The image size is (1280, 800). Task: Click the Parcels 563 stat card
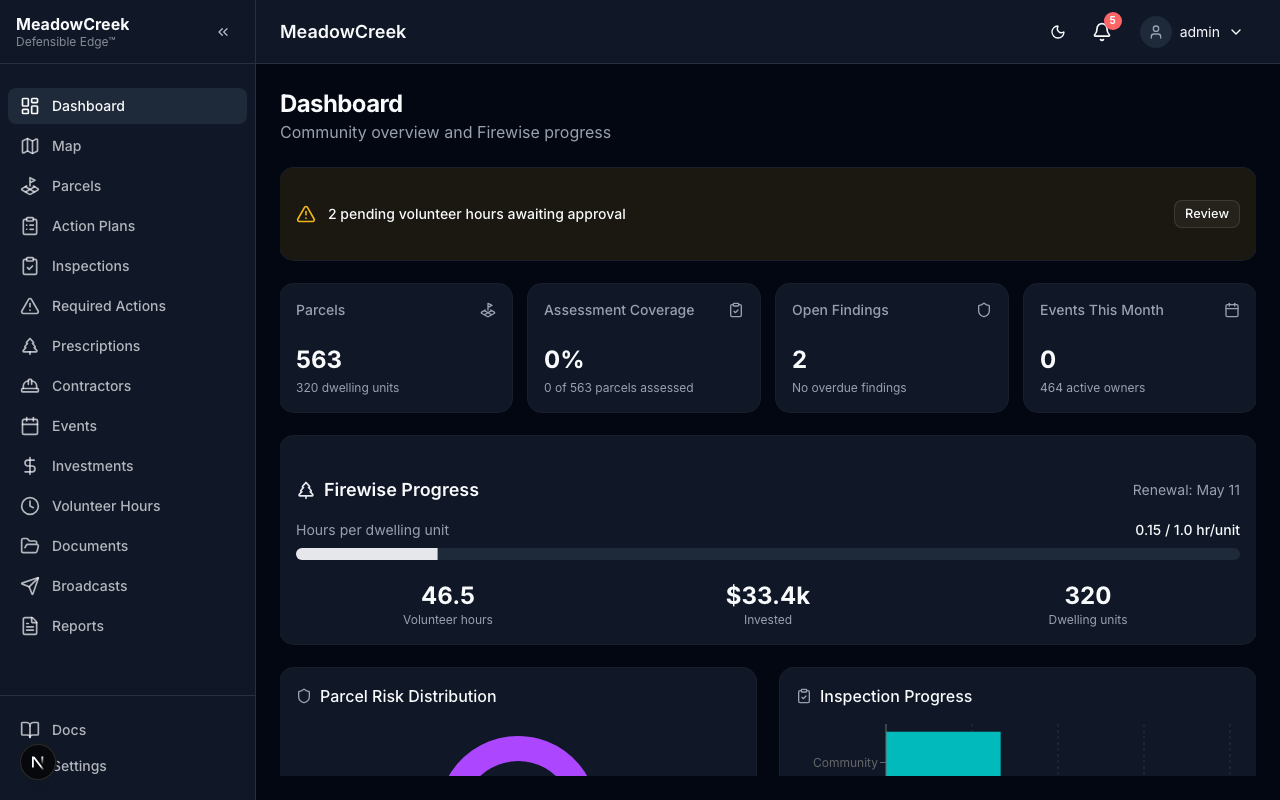[x=396, y=348]
